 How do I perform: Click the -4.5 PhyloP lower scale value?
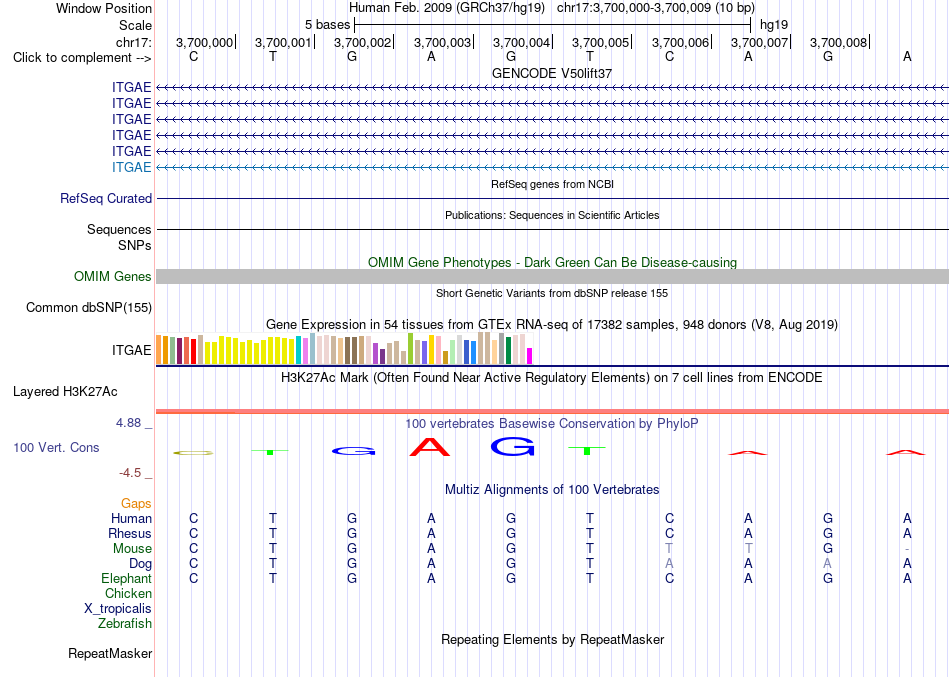130,473
